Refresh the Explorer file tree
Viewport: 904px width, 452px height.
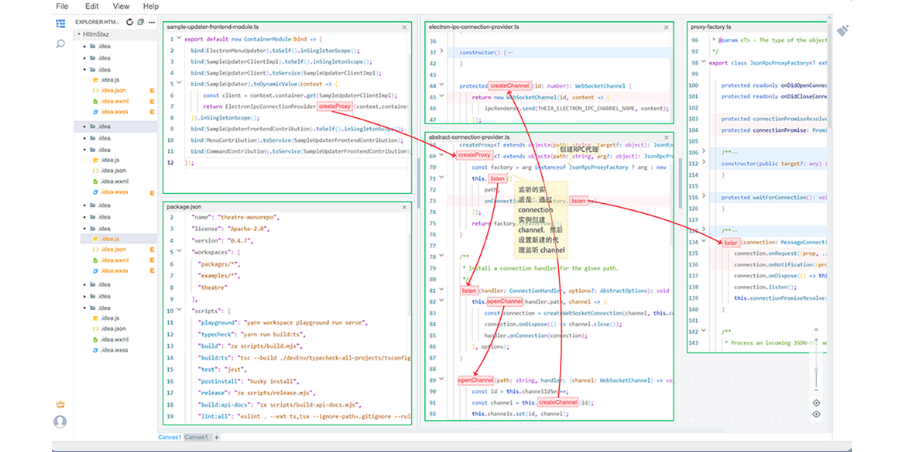[128, 22]
